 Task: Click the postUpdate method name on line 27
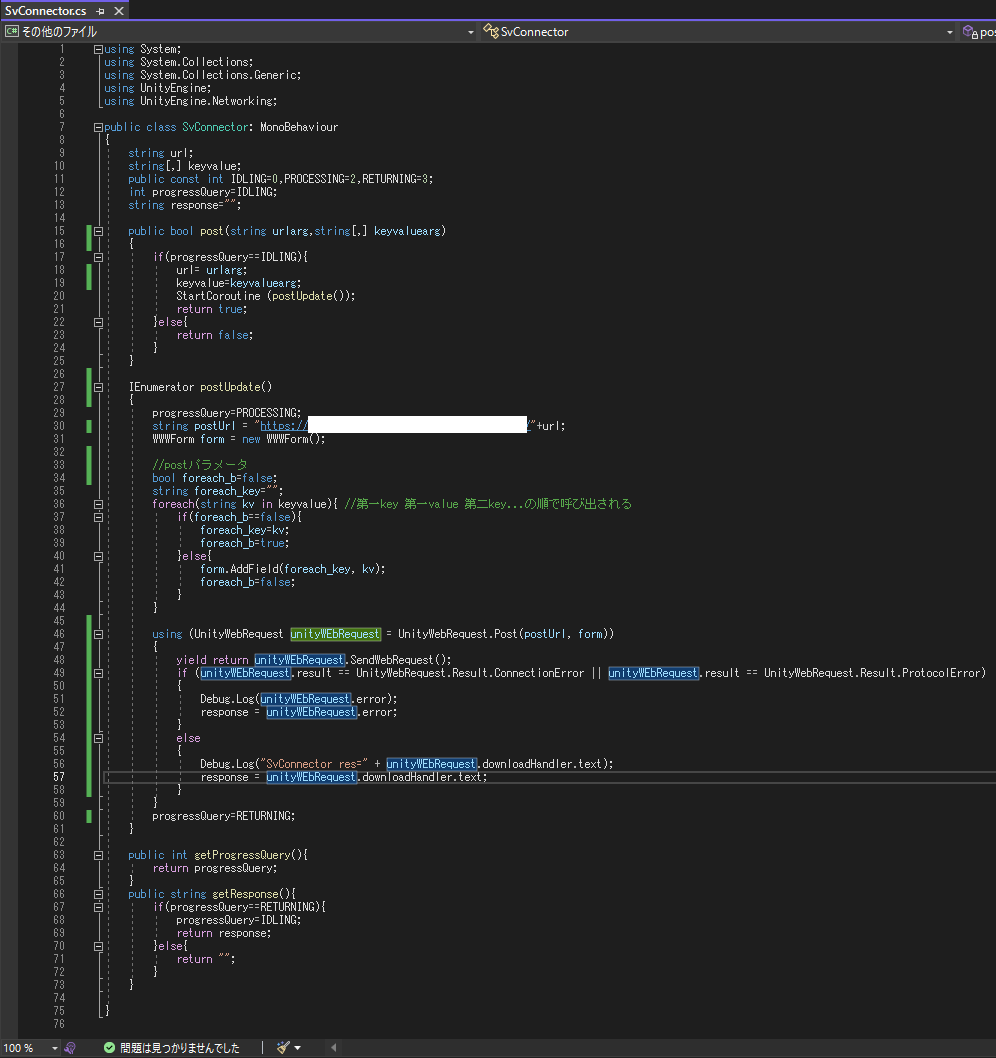tap(229, 387)
